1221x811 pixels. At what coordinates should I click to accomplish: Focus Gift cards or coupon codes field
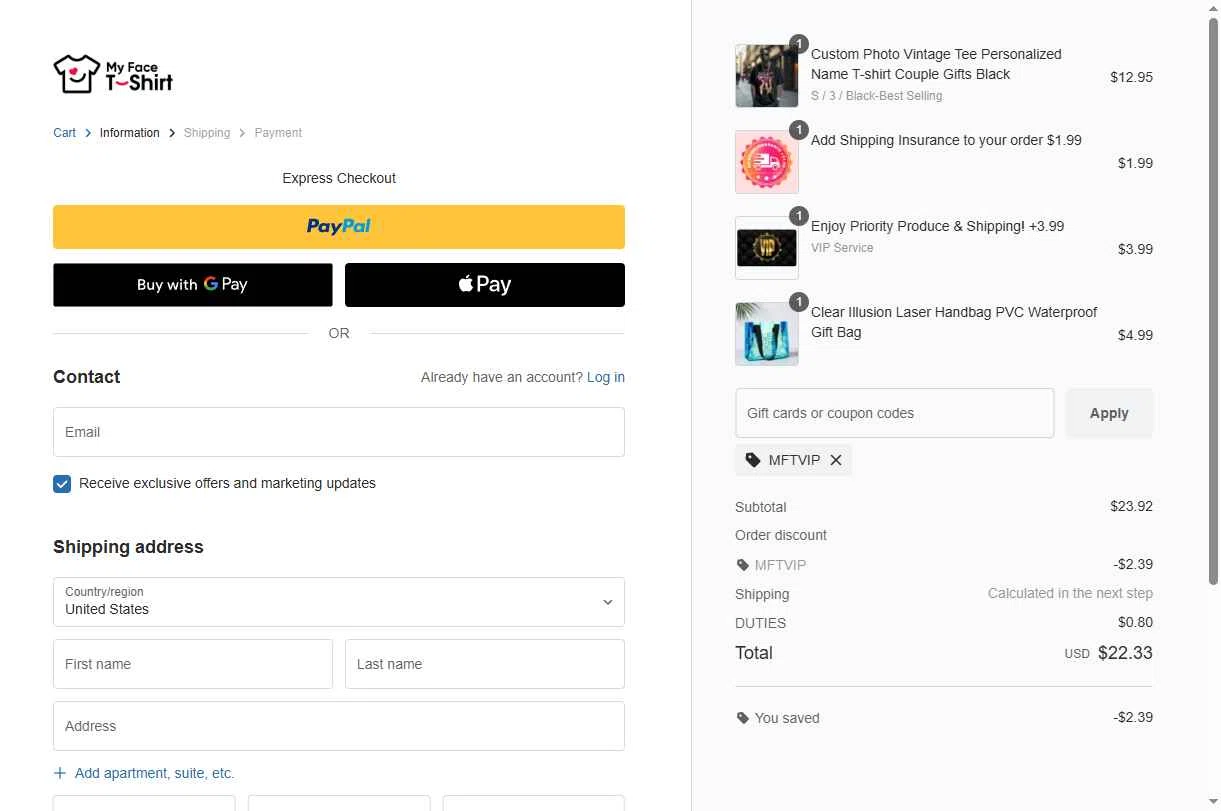(894, 413)
